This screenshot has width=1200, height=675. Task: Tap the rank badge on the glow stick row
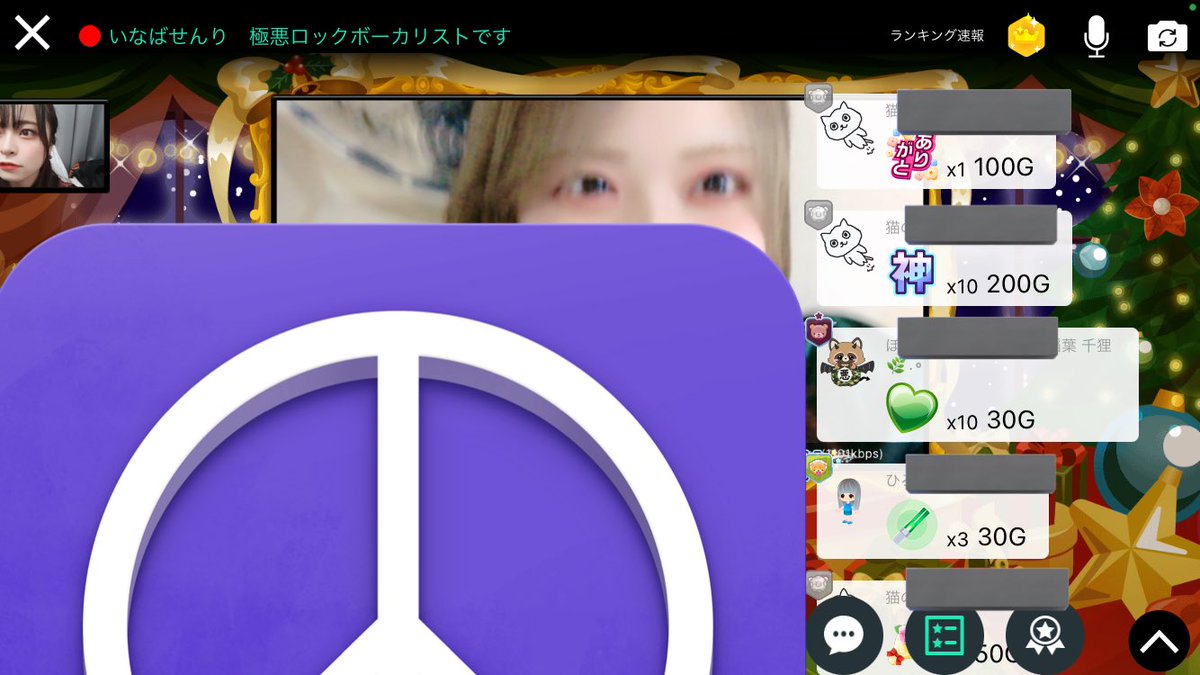(819, 467)
